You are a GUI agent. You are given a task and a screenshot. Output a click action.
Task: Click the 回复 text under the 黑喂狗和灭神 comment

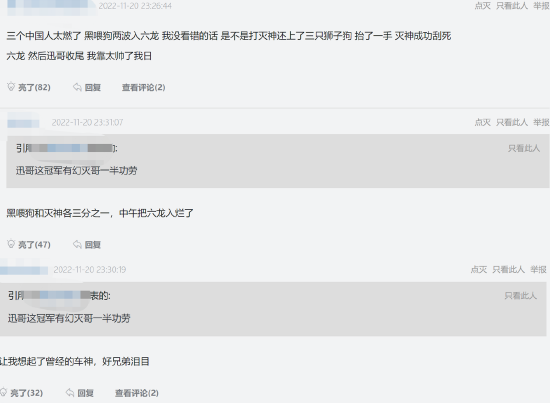(93, 244)
